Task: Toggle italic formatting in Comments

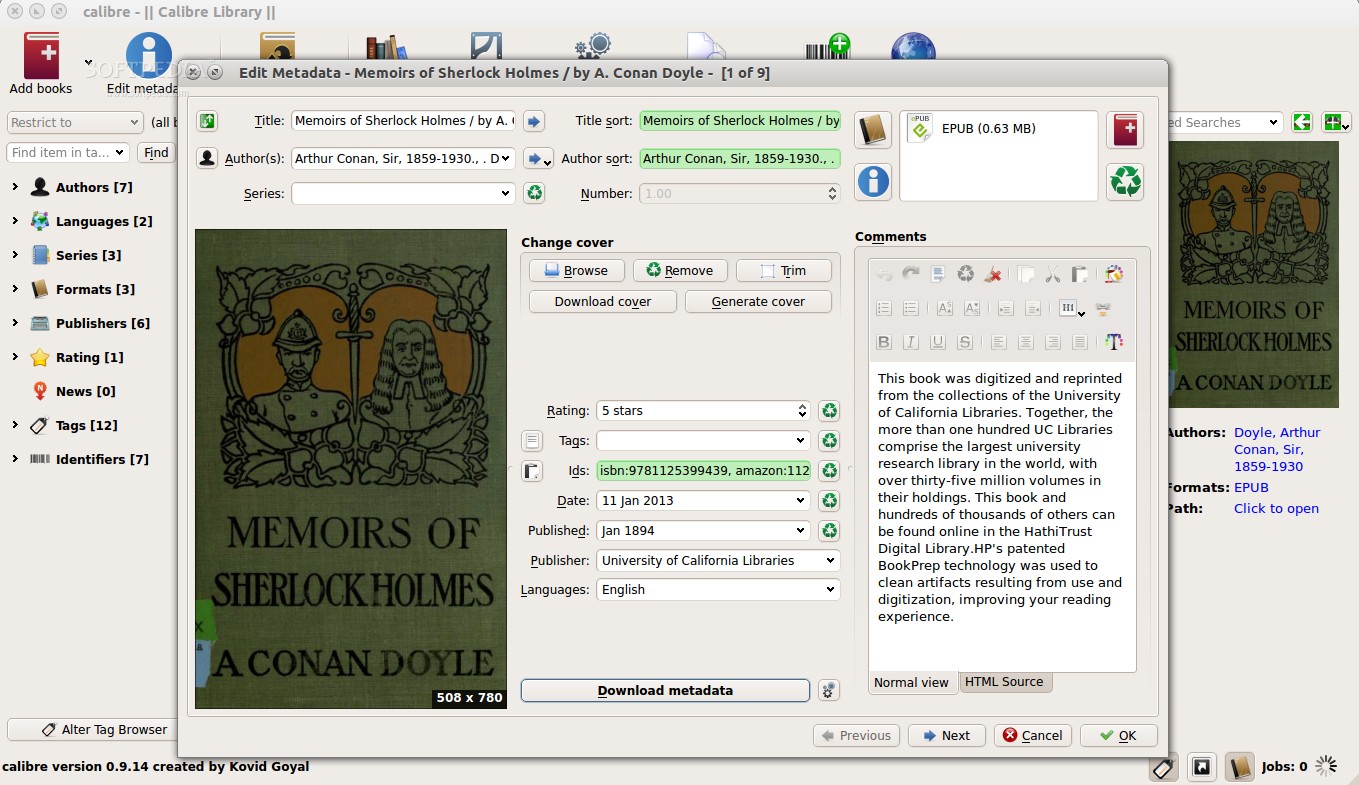Action: coord(910,342)
